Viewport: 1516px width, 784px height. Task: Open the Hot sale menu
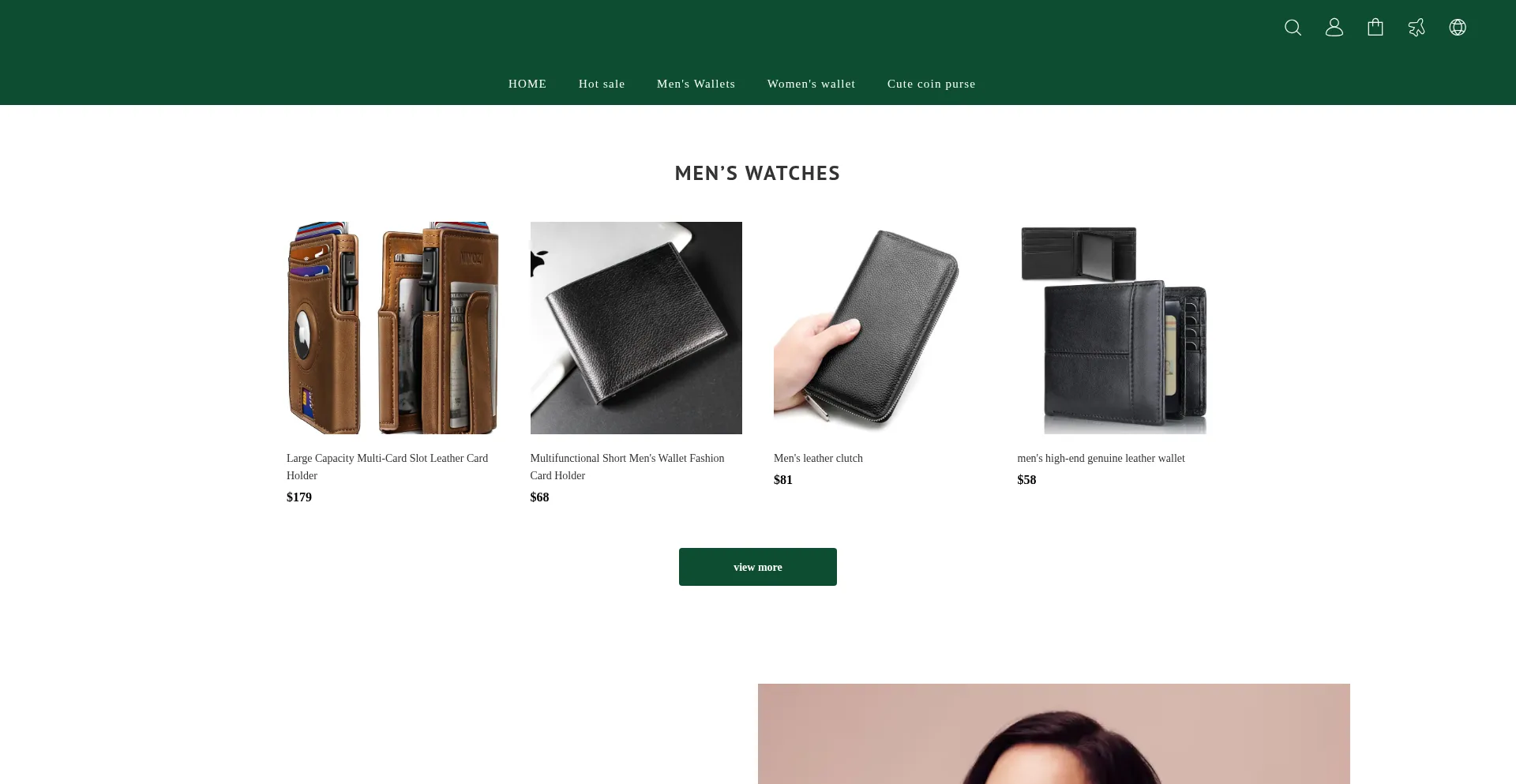[602, 84]
